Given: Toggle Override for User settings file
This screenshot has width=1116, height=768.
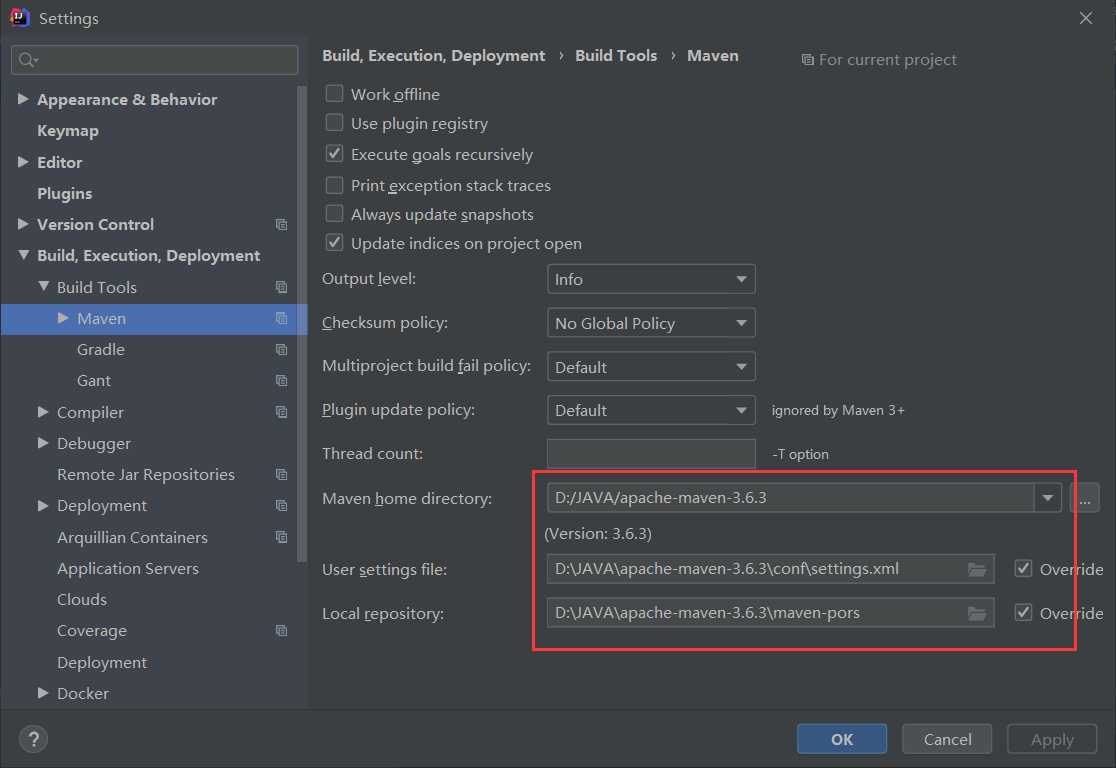Looking at the screenshot, I should pyautogui.click(x=1023, y=569).
